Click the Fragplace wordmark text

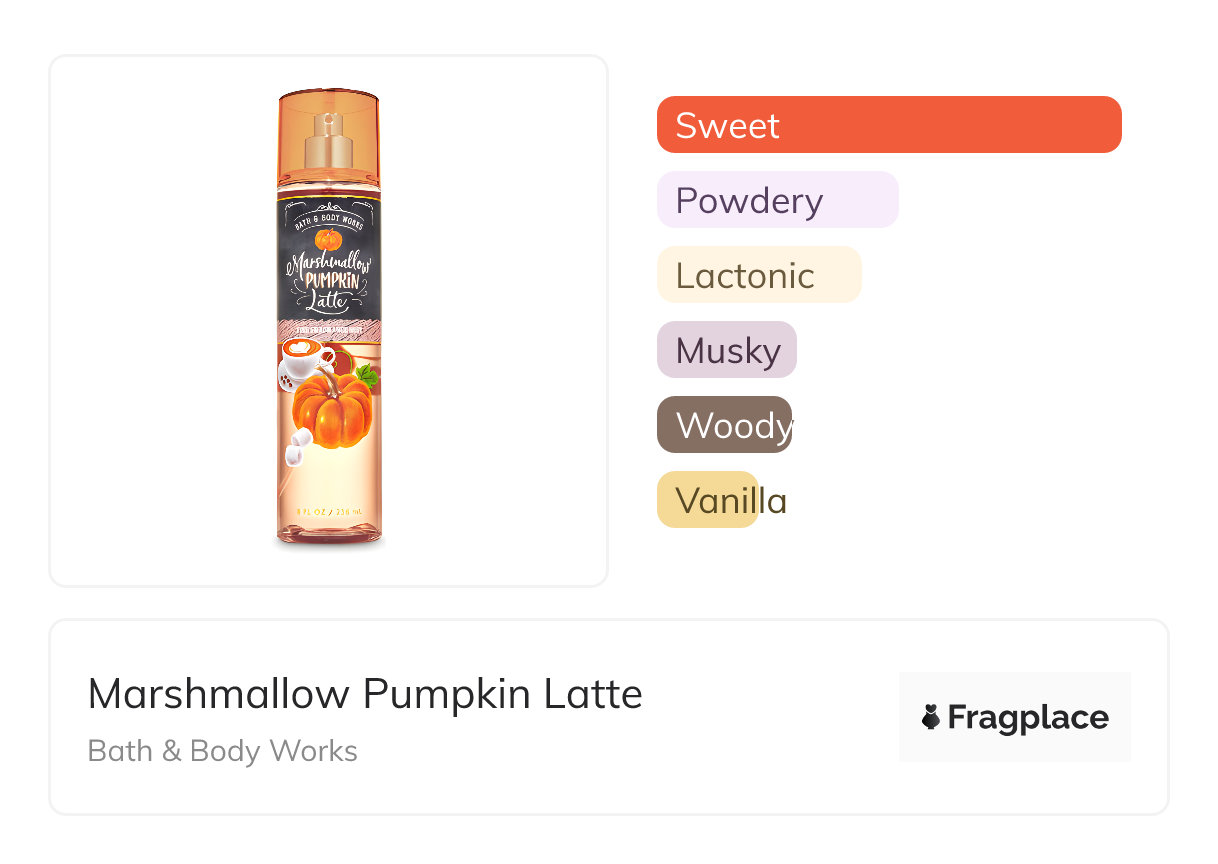pos(1027,717)
